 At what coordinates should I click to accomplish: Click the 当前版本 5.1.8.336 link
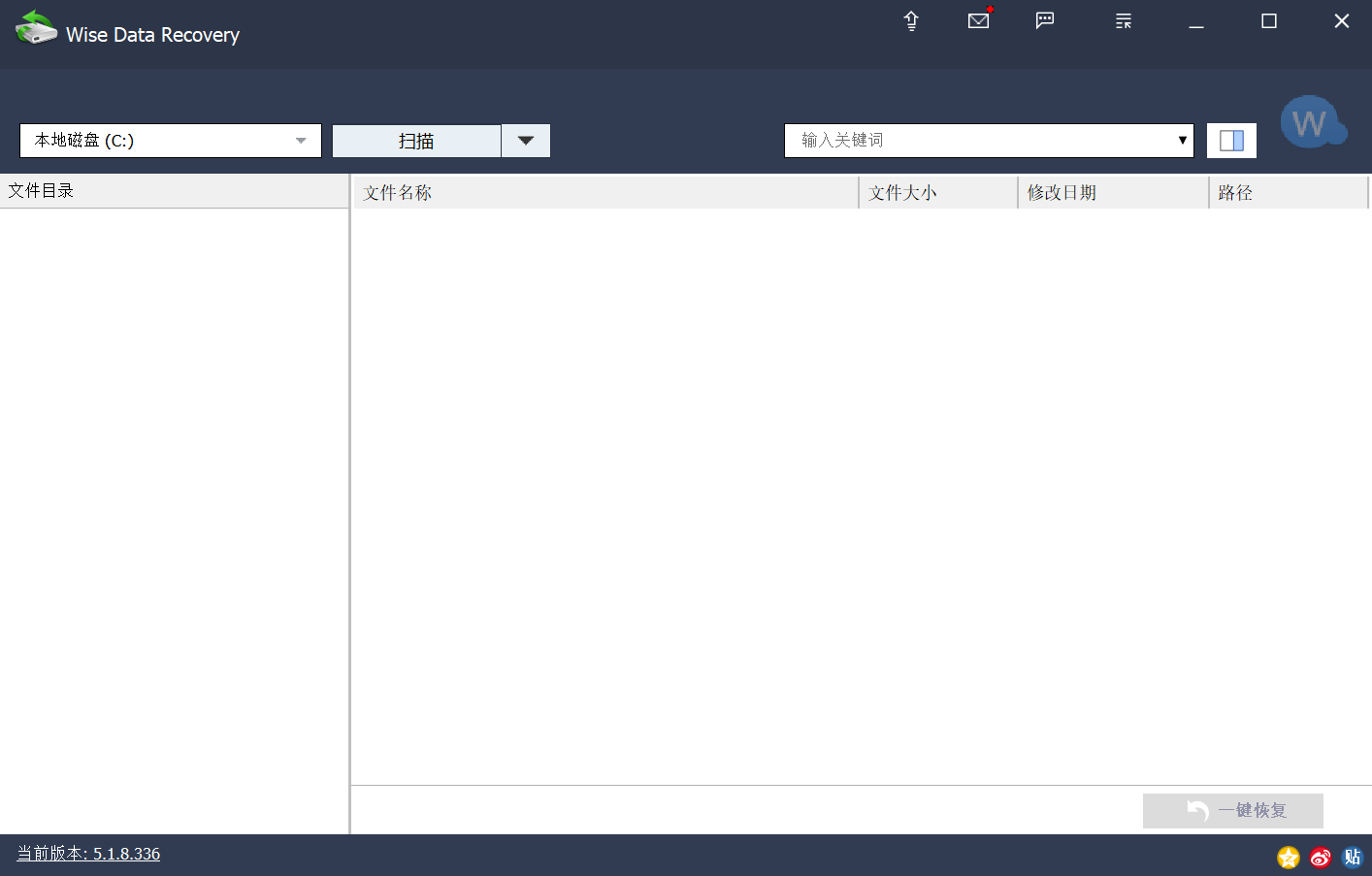[x=88, y=854]
